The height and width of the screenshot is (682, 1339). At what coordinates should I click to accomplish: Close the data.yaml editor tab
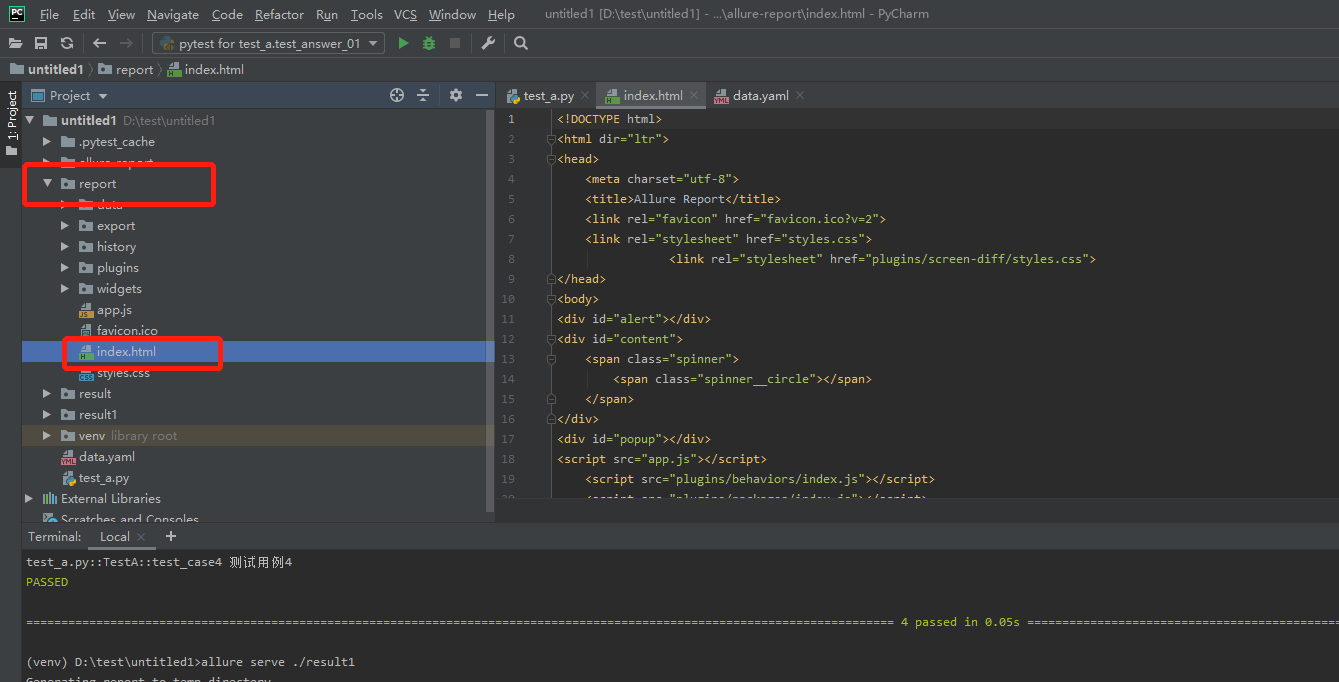(x=800, y=96)
